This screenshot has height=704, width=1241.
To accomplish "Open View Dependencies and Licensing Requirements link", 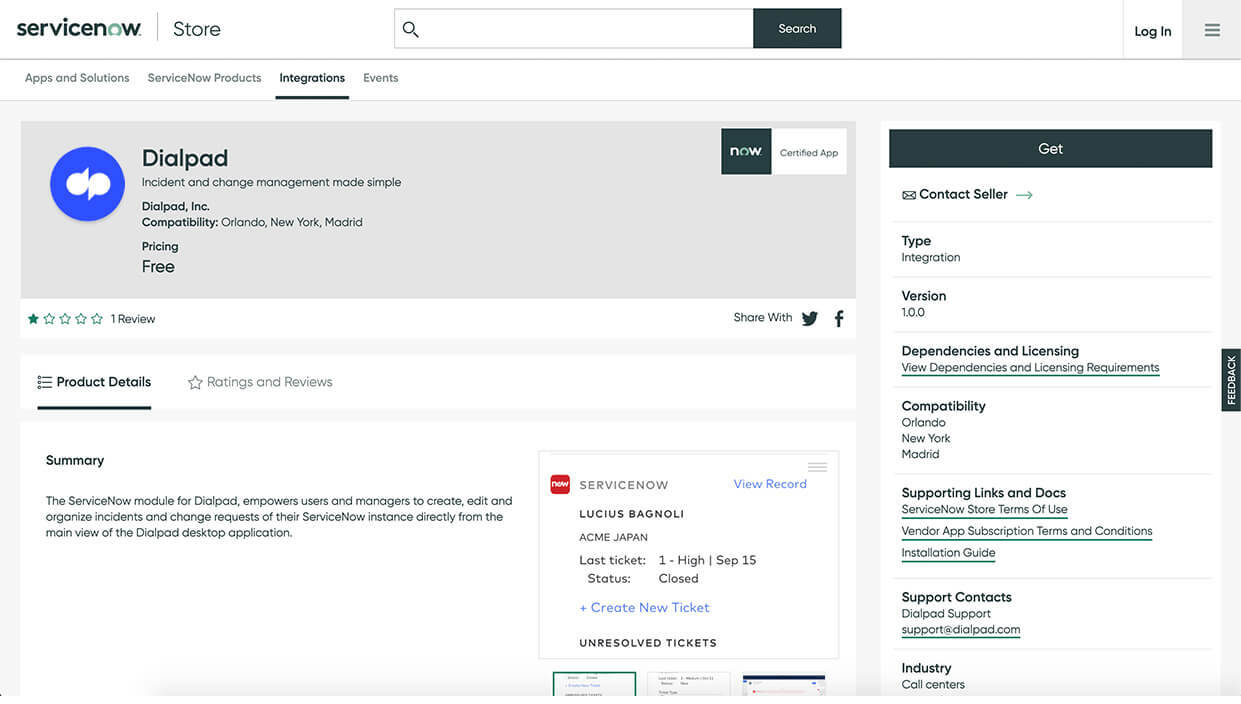I will point(1030,368).
